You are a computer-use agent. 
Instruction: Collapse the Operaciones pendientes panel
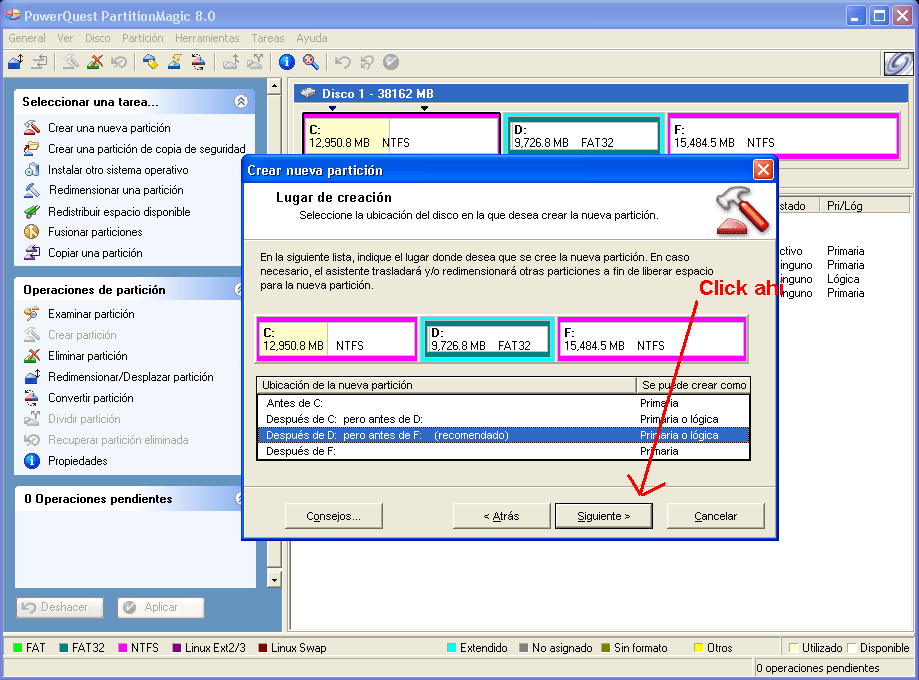point(240,499)
